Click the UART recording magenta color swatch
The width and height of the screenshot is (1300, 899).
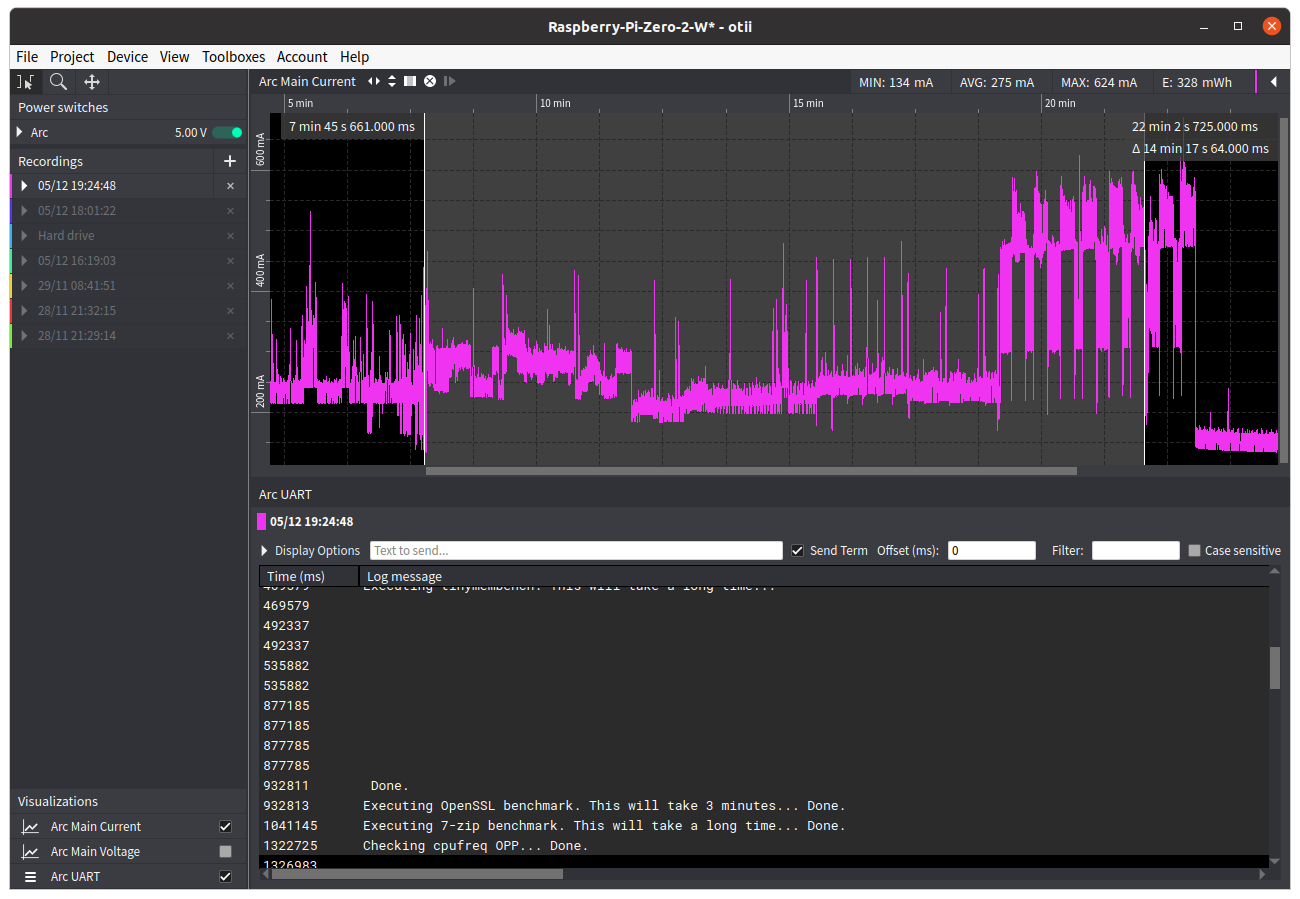[262, 521]
